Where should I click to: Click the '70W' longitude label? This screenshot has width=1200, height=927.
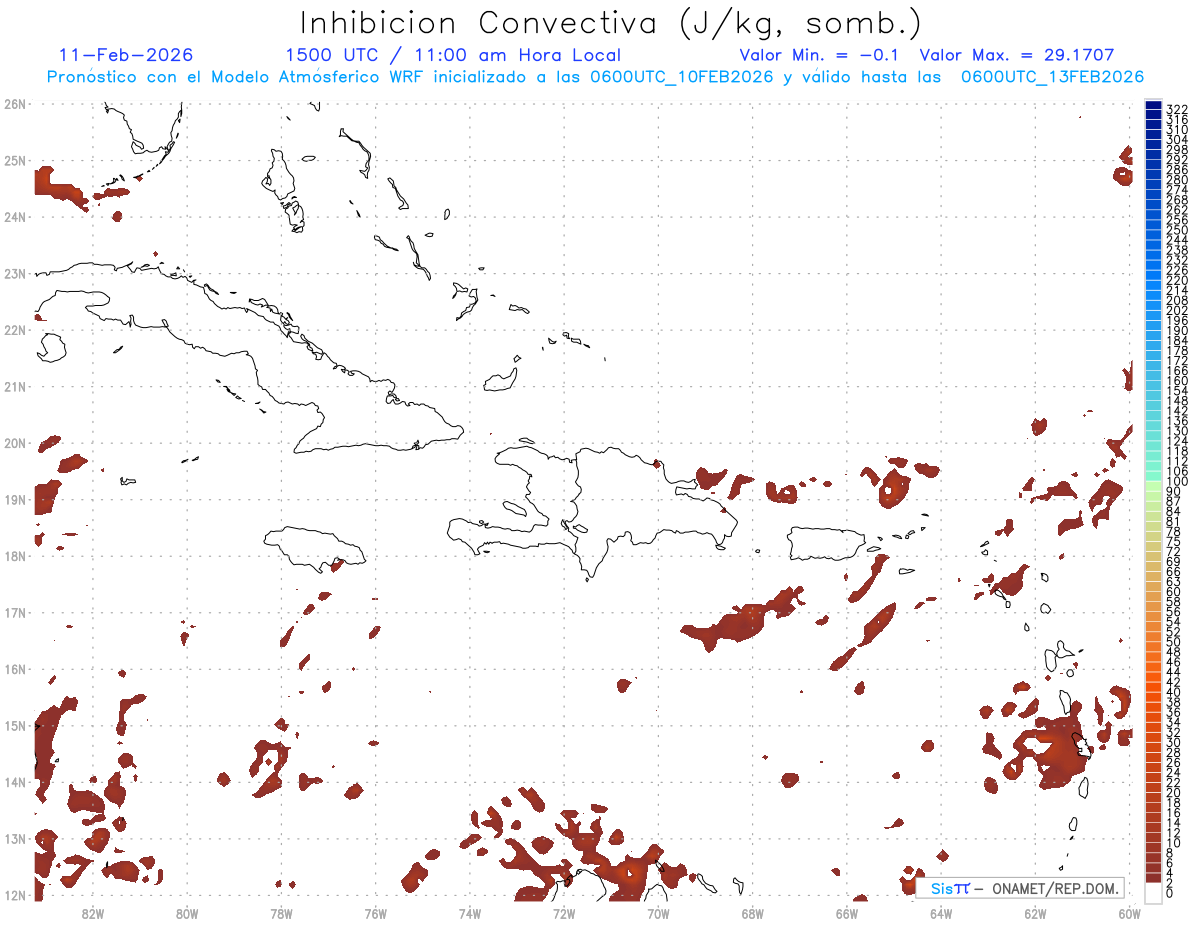(658, 913)
